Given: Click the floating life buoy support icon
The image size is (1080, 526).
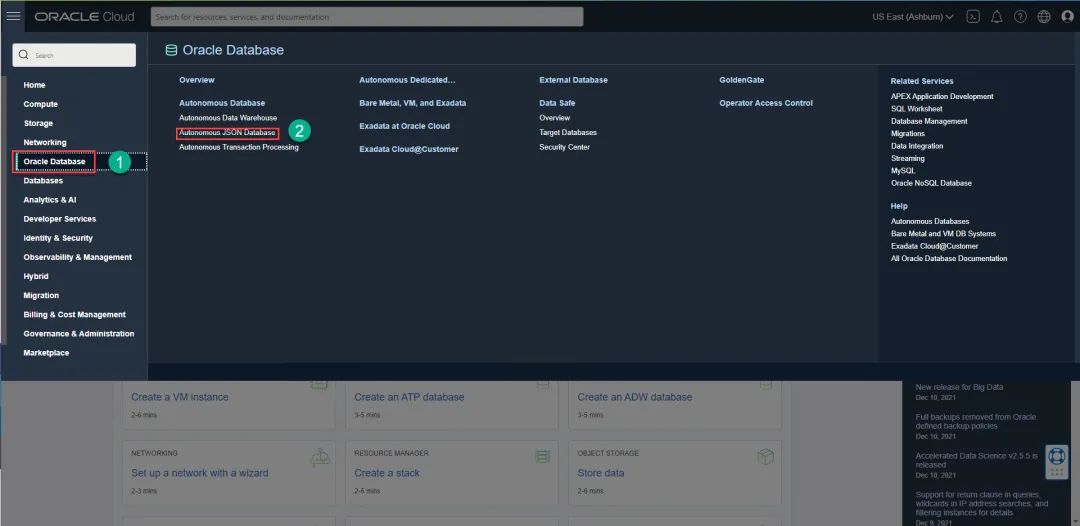Looking at the screenshot, I should [1057, 461].
